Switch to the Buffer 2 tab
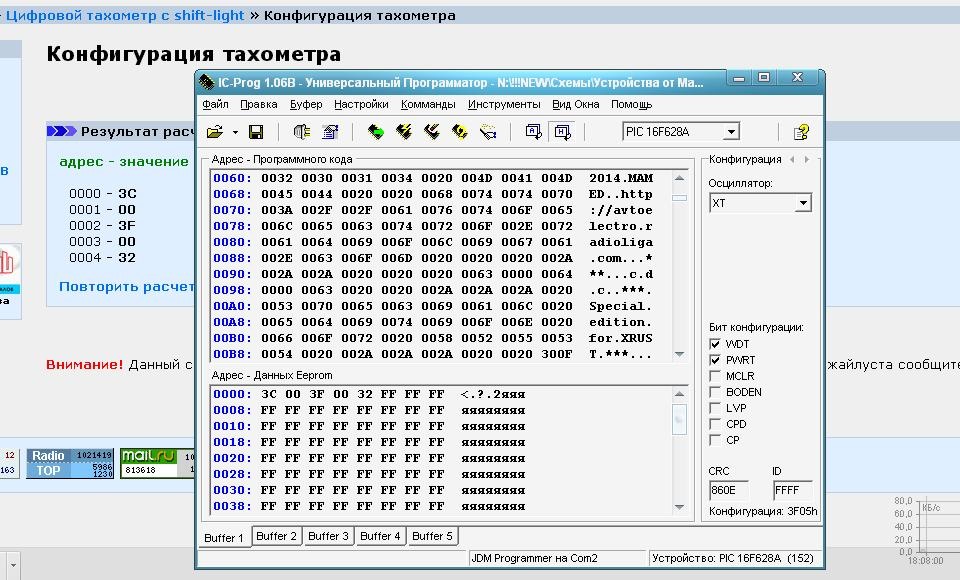 coord(276,537)
